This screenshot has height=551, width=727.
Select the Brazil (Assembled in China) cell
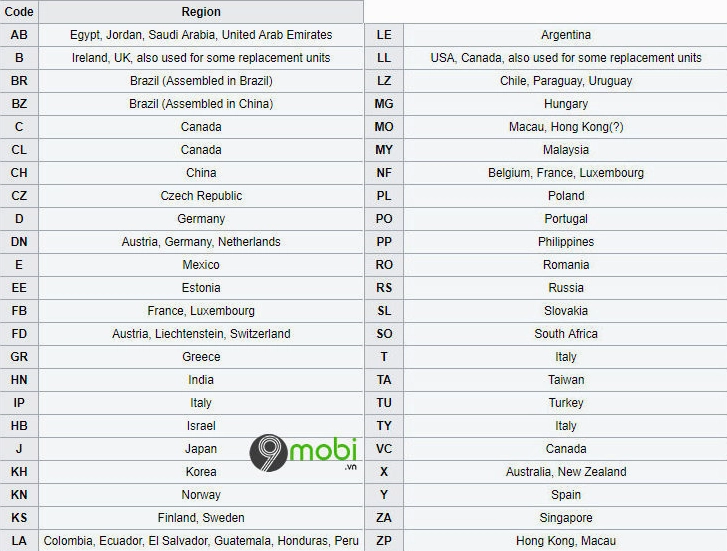point(201,104)
